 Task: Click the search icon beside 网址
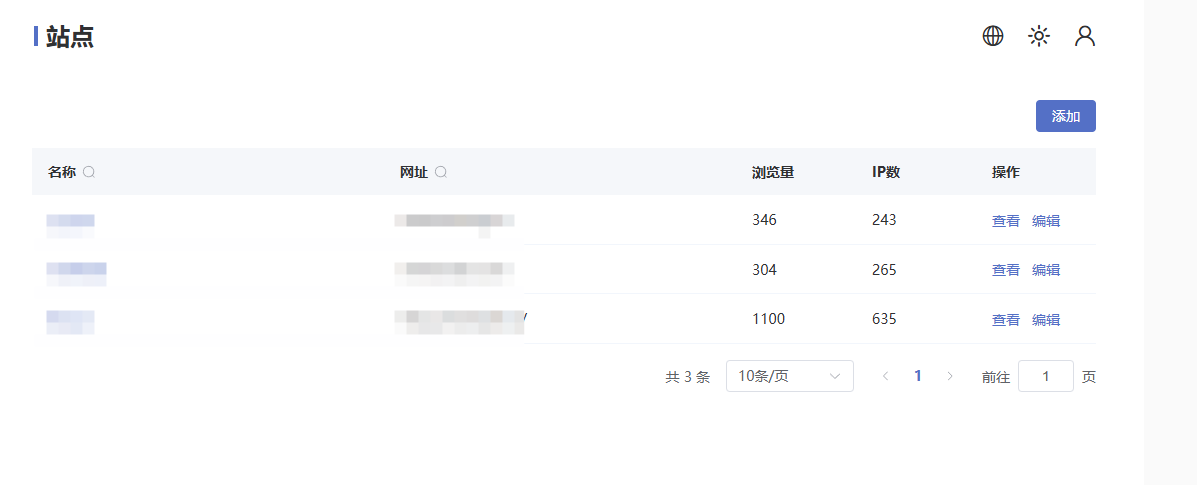coord(441,172)
